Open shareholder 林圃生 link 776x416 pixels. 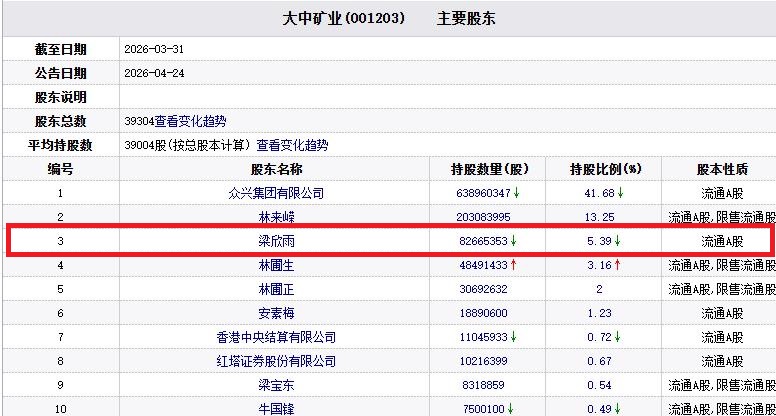coord(276,266)
